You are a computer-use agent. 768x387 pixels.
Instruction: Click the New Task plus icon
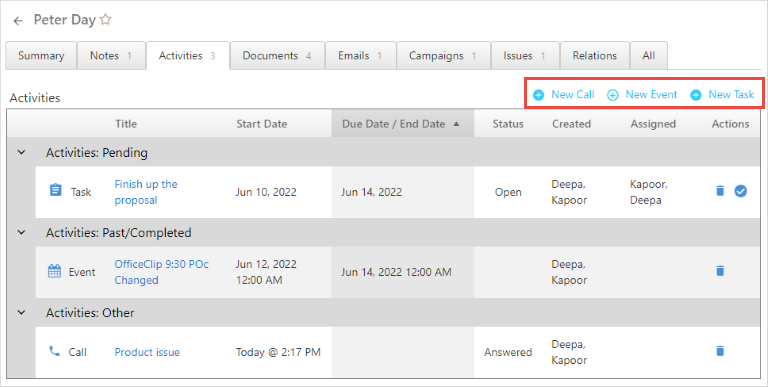tap(696, 95)
